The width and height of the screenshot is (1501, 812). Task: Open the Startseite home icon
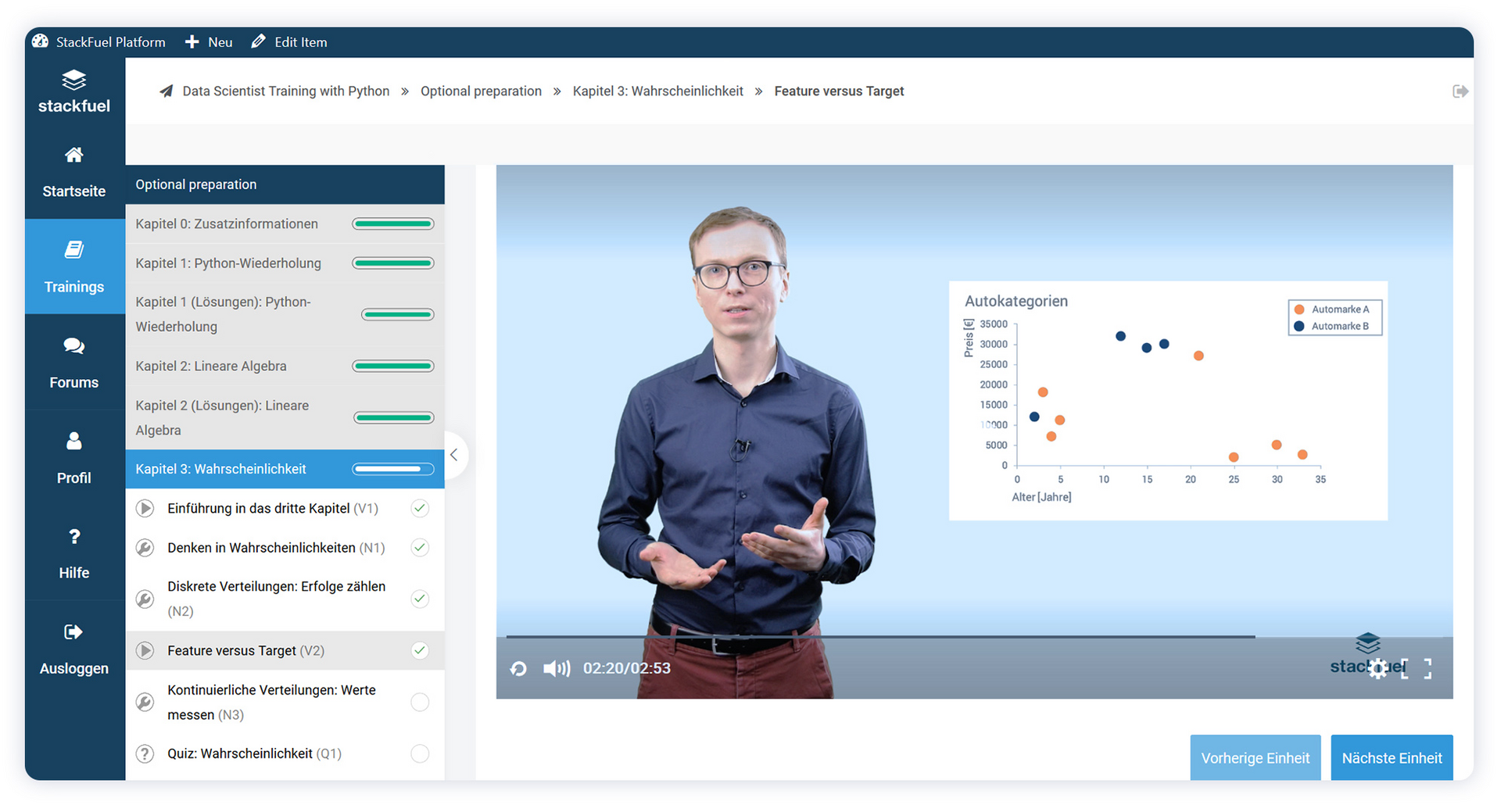(73, 156)
